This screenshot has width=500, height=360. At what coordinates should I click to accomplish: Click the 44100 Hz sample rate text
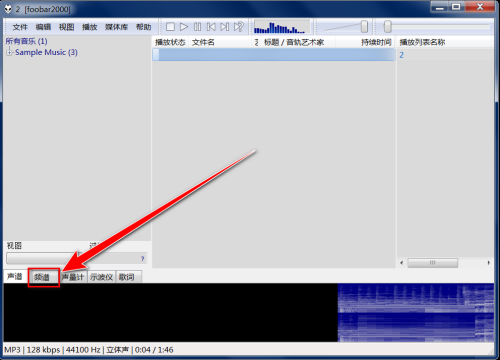tap(83, 350)
